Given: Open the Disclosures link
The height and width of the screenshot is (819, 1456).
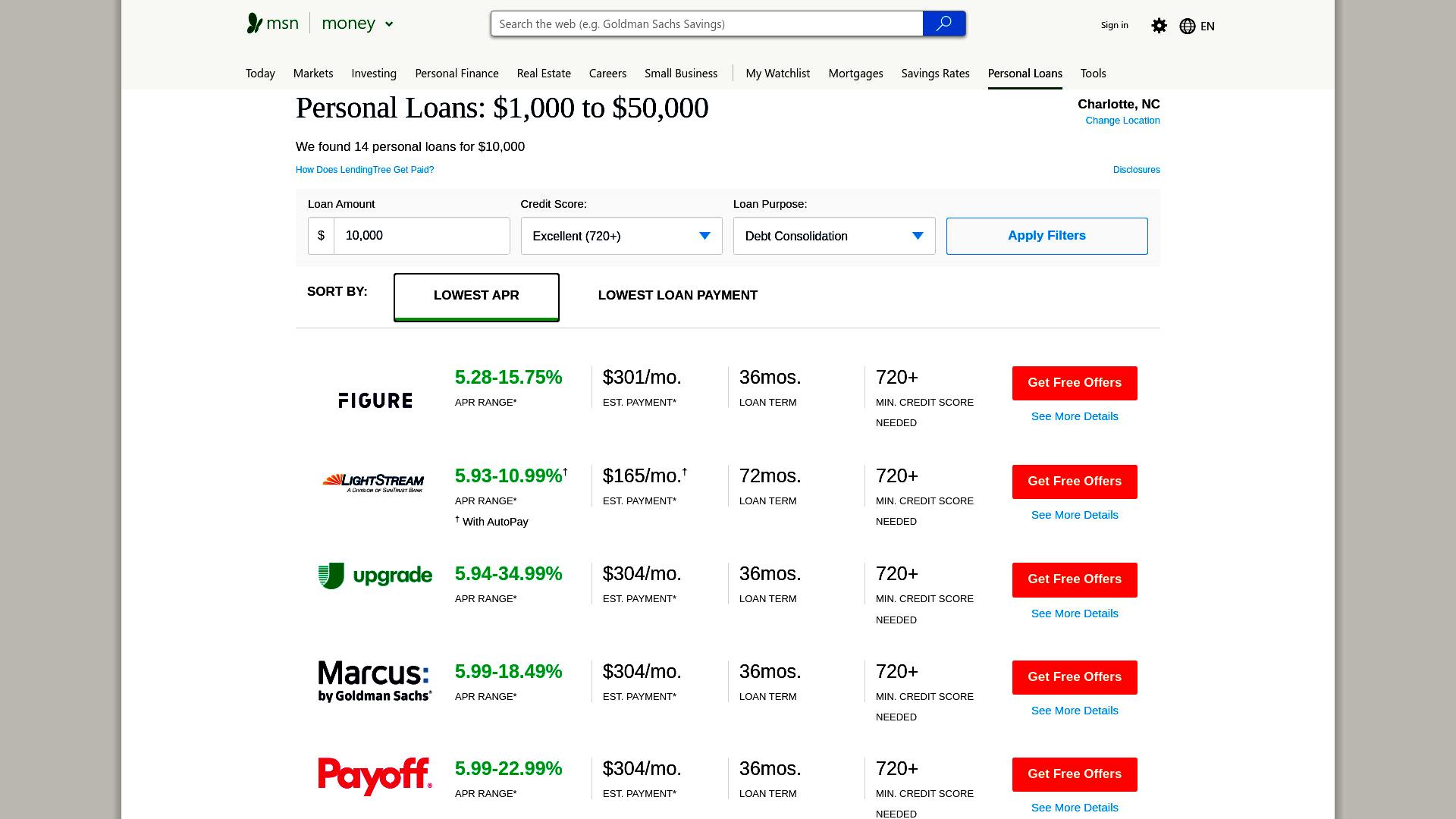Looking at the screenshot, I should point(1136,170).
